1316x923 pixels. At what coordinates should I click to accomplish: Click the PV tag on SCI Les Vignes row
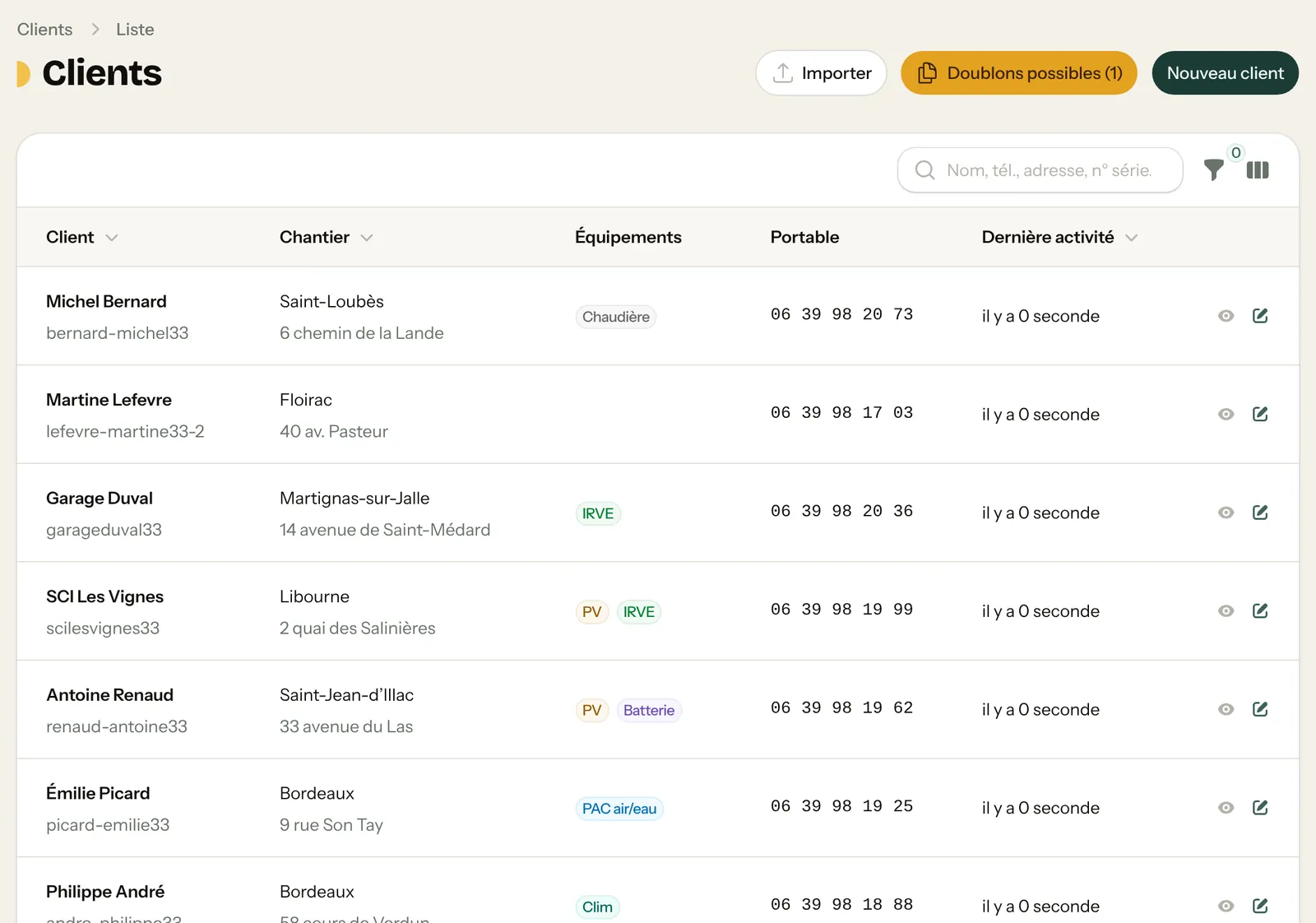tap(592, 612)
